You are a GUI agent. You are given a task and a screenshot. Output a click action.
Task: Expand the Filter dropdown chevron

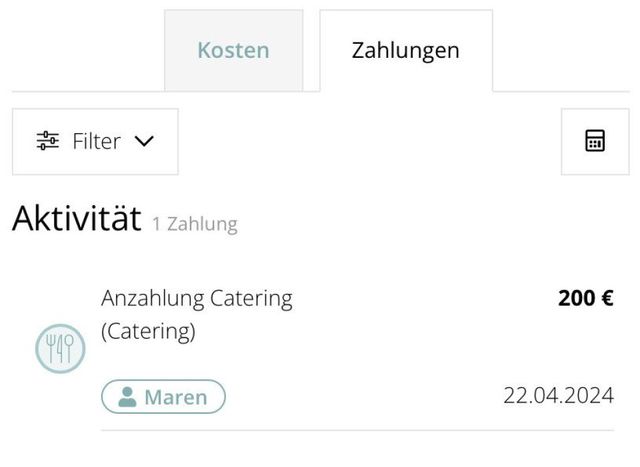144,141
